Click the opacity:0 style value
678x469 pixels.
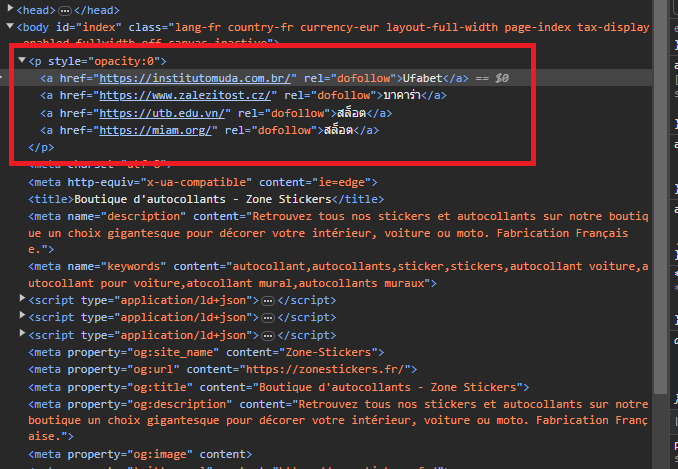(124, 61)
